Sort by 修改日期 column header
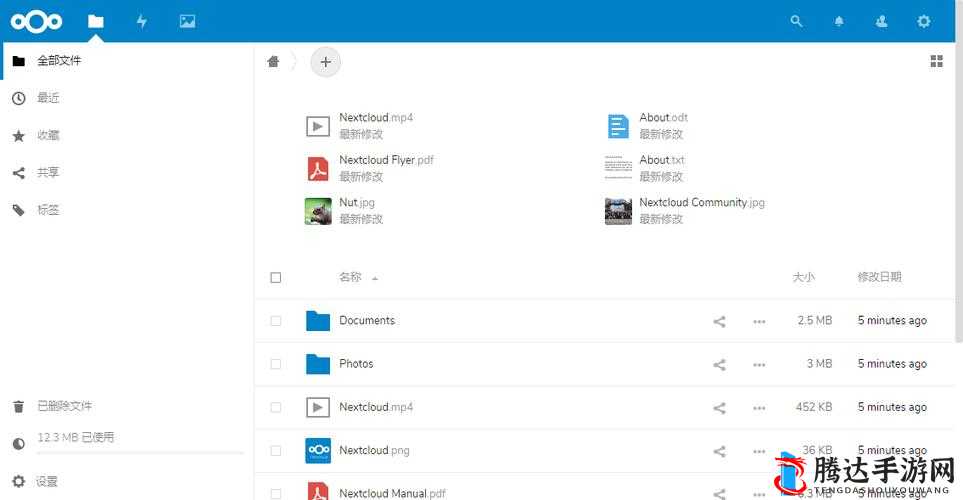The image size is (963, 500). coord(879,277)
